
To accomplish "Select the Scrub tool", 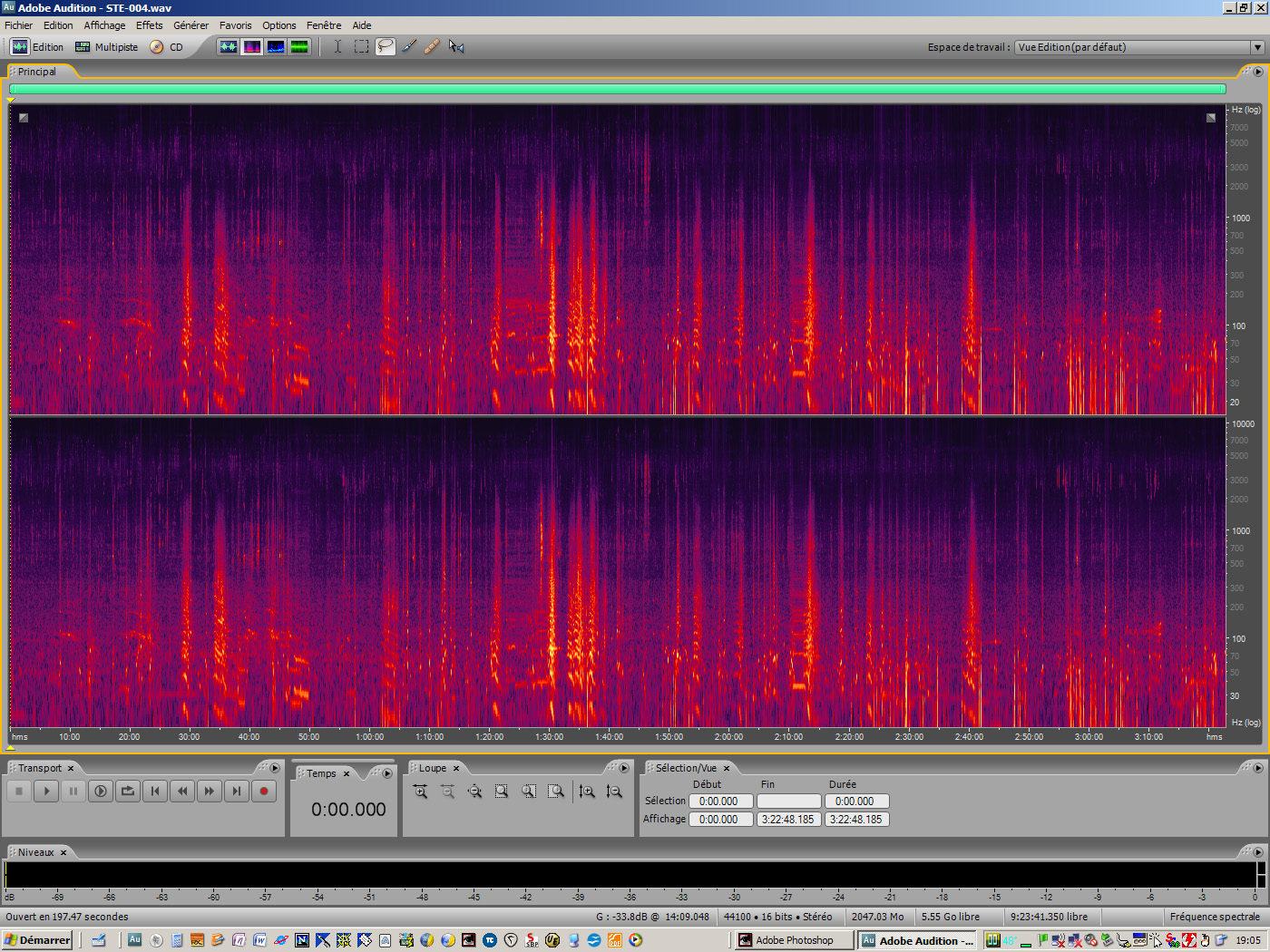I will click(456, 46).
